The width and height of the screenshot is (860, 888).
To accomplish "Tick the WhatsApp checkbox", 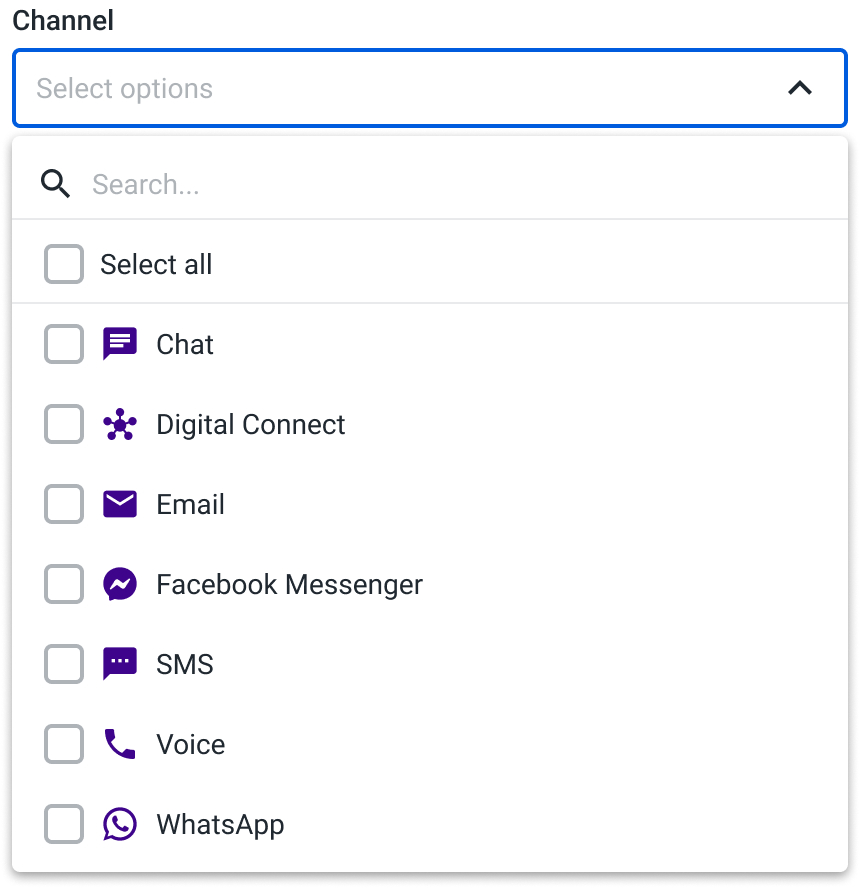I will click(64, 824).
